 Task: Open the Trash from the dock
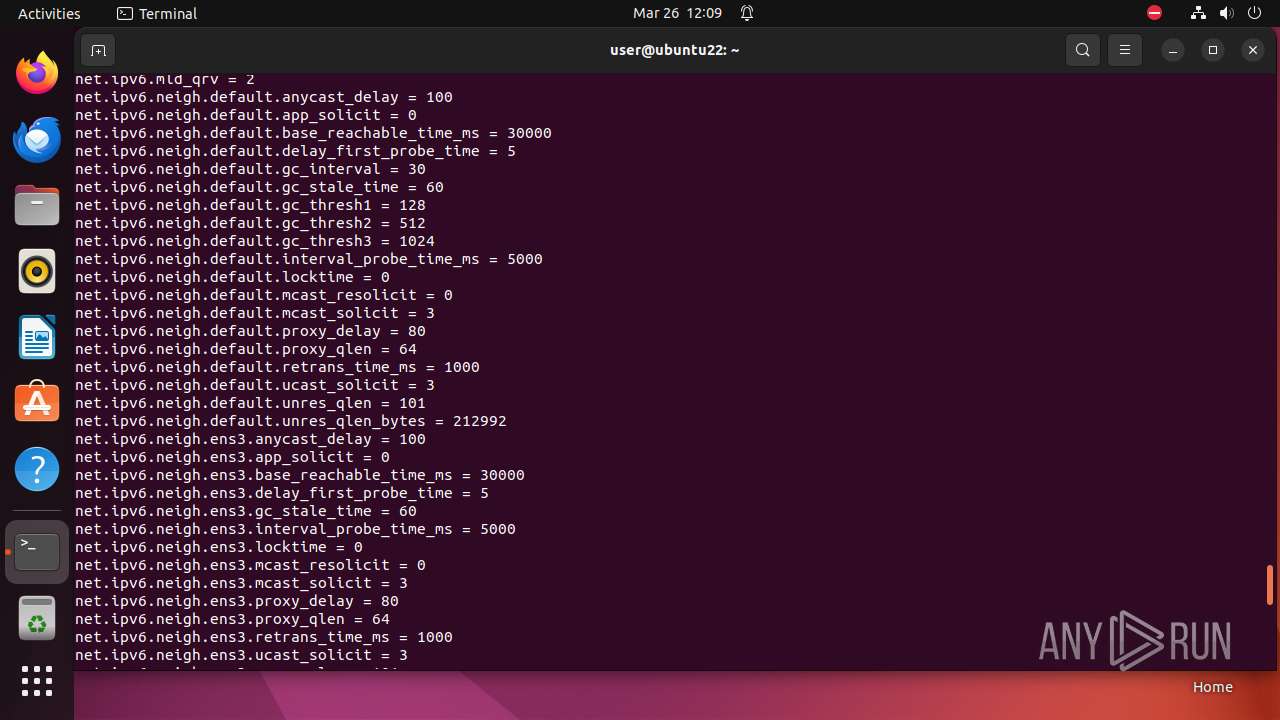(x=37, y=618)
